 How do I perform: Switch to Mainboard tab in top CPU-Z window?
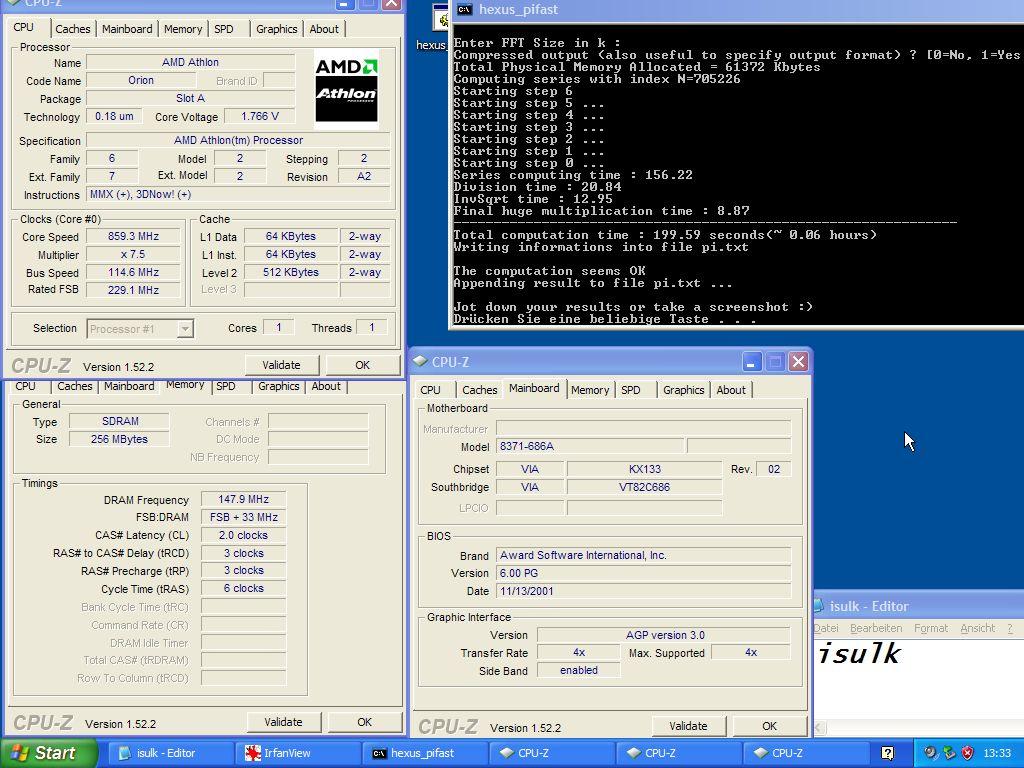tap(127, 29)
